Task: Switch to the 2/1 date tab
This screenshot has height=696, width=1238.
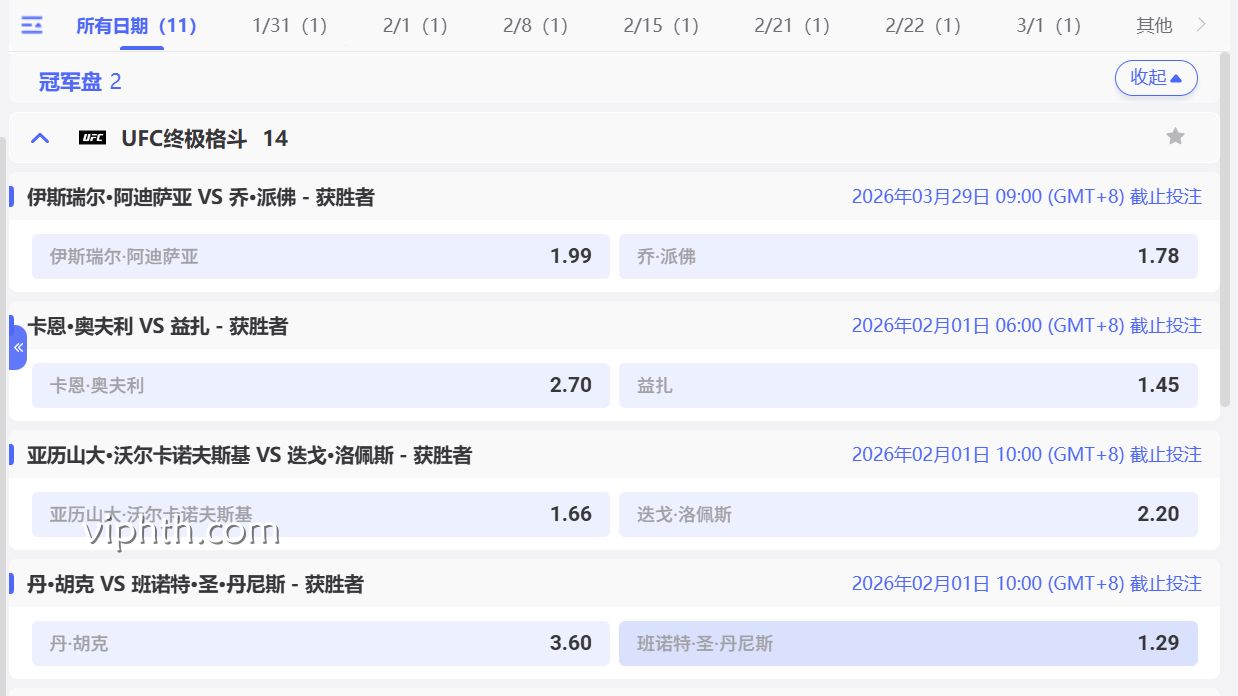Action: [x=414, y=25]
